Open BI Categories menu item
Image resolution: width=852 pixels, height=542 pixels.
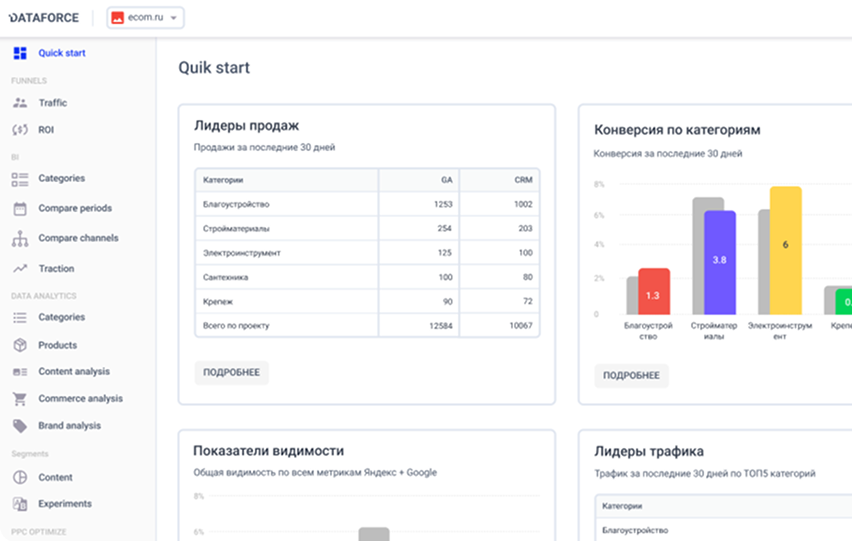[61, 179]
